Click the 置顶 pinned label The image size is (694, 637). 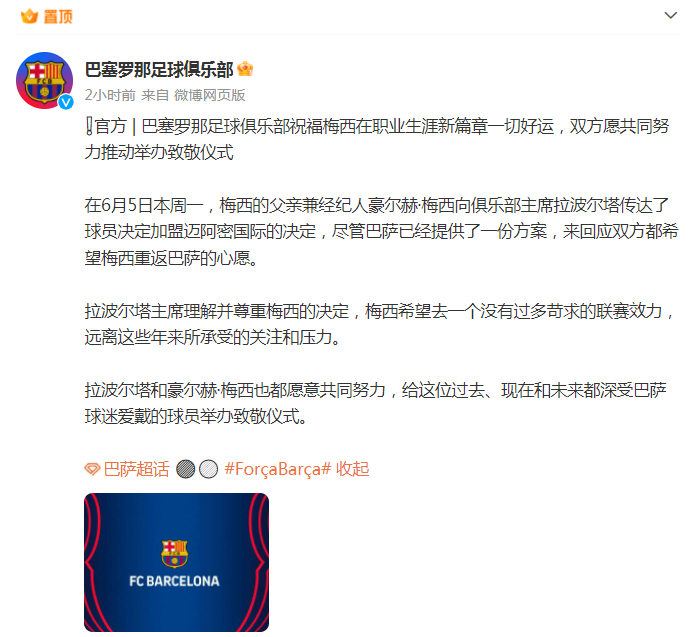(58, 17)
